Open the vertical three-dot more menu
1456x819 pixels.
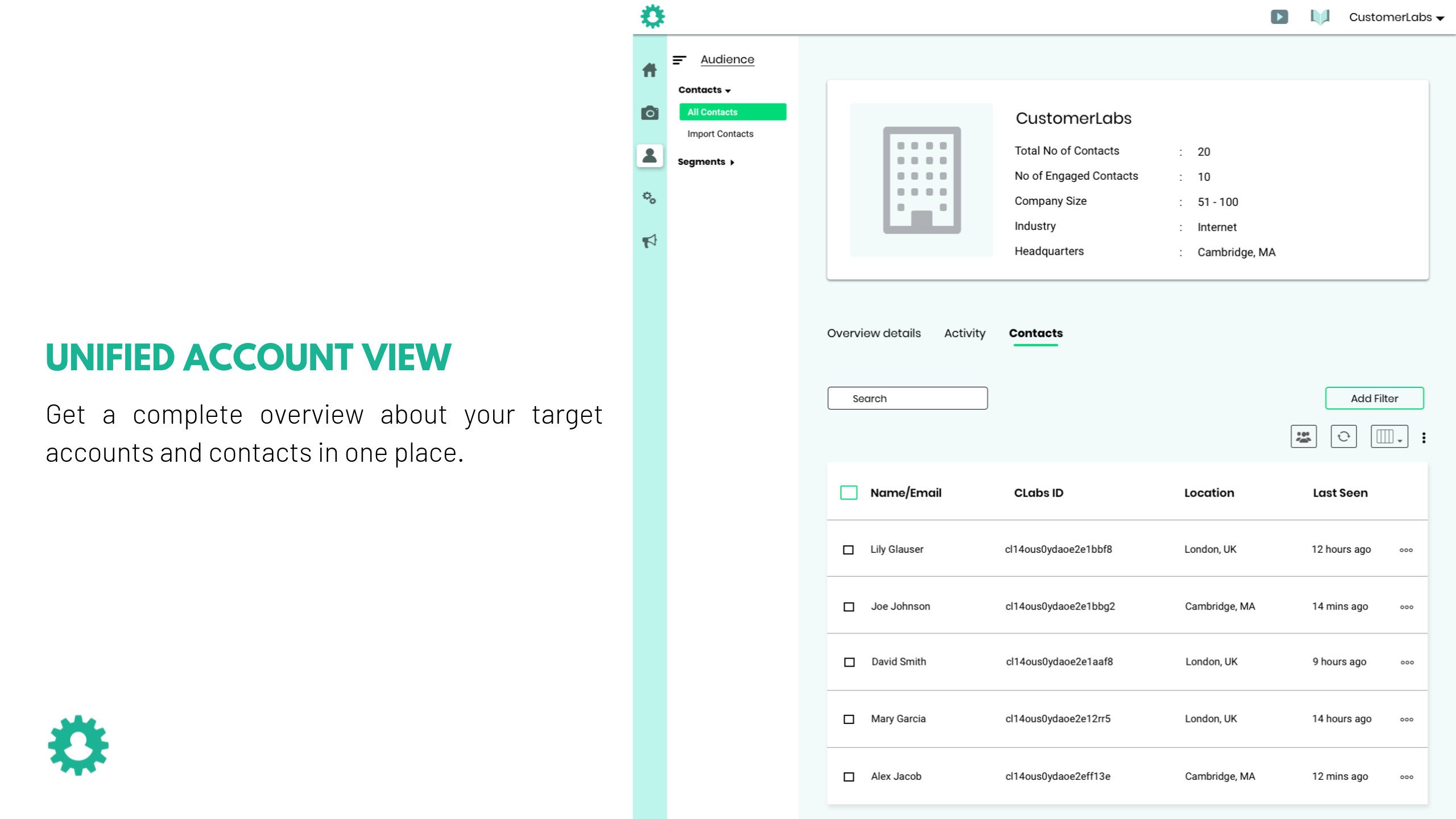point(1424,437)
